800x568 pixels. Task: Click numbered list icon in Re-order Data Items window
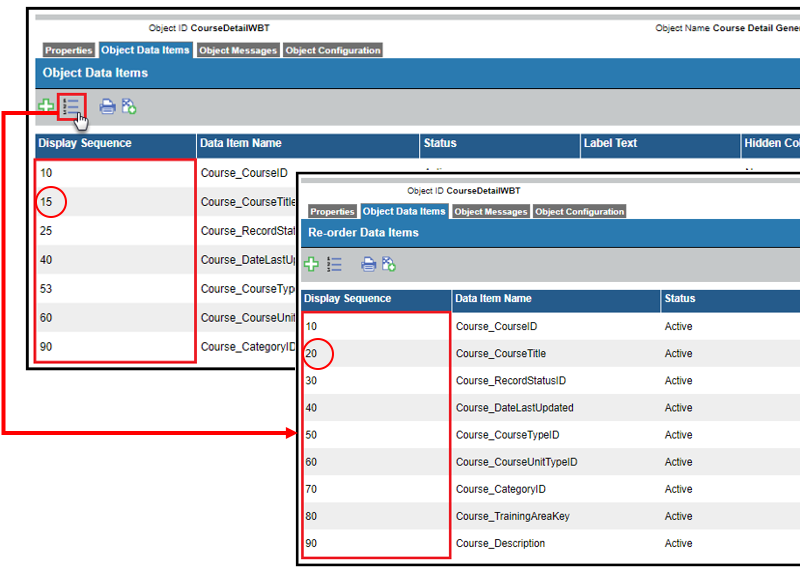(334, 264)
